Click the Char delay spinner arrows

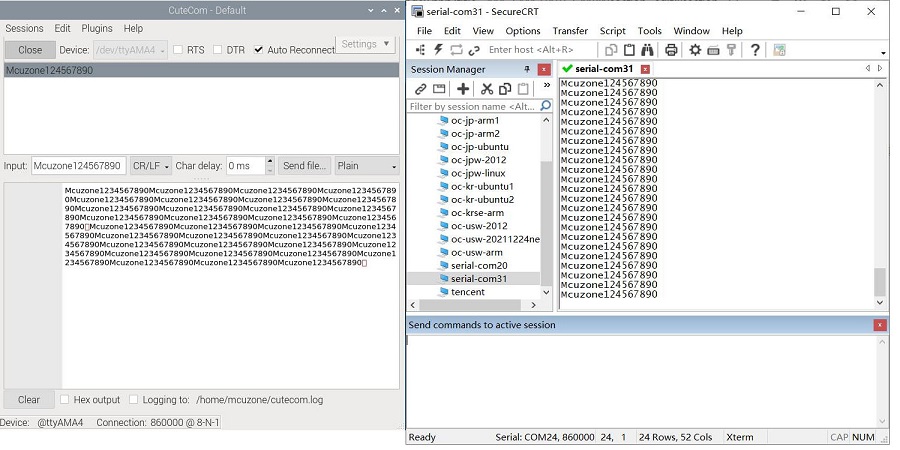[x=270, y=166]
